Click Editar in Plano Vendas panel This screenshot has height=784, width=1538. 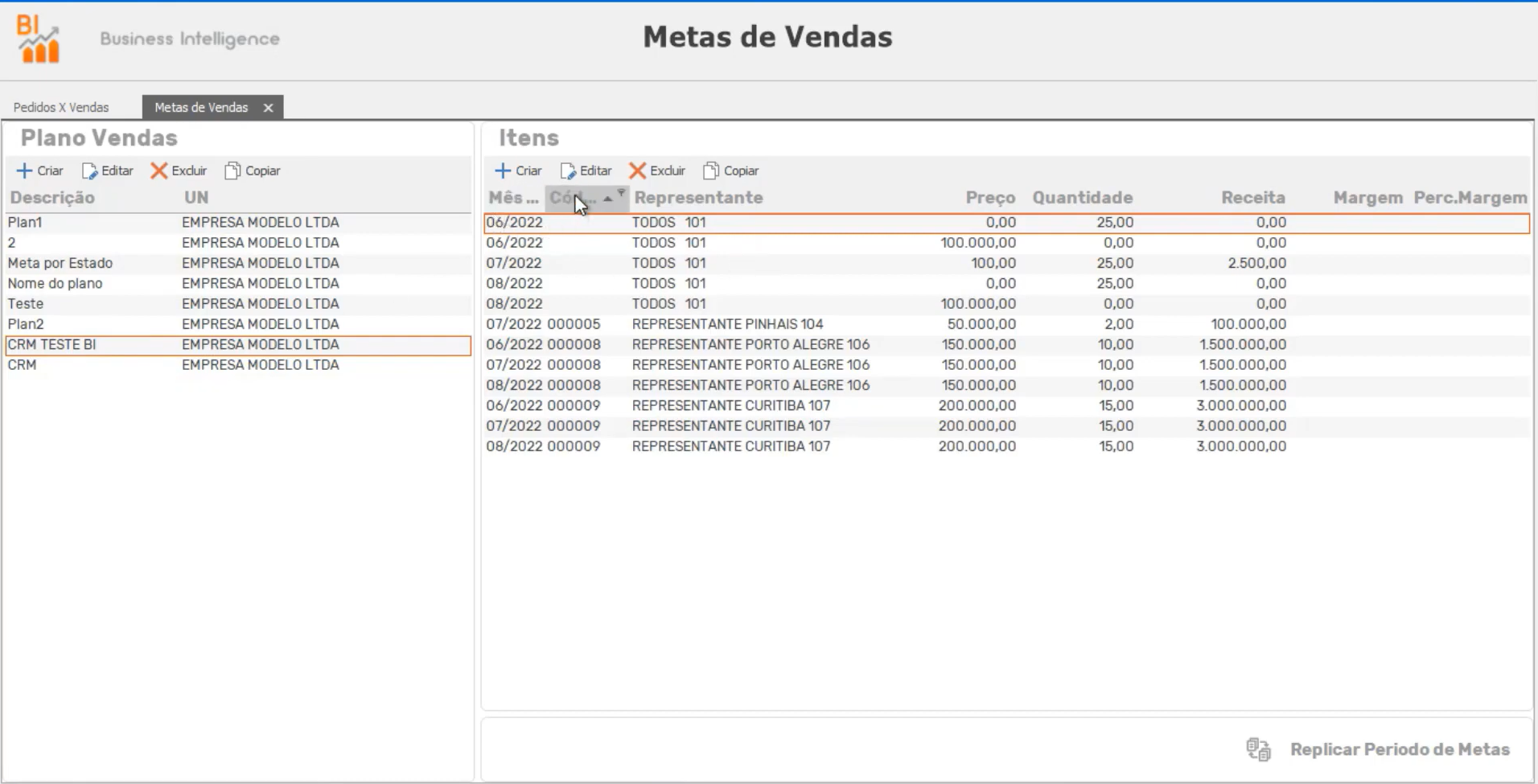click(108, 170)
